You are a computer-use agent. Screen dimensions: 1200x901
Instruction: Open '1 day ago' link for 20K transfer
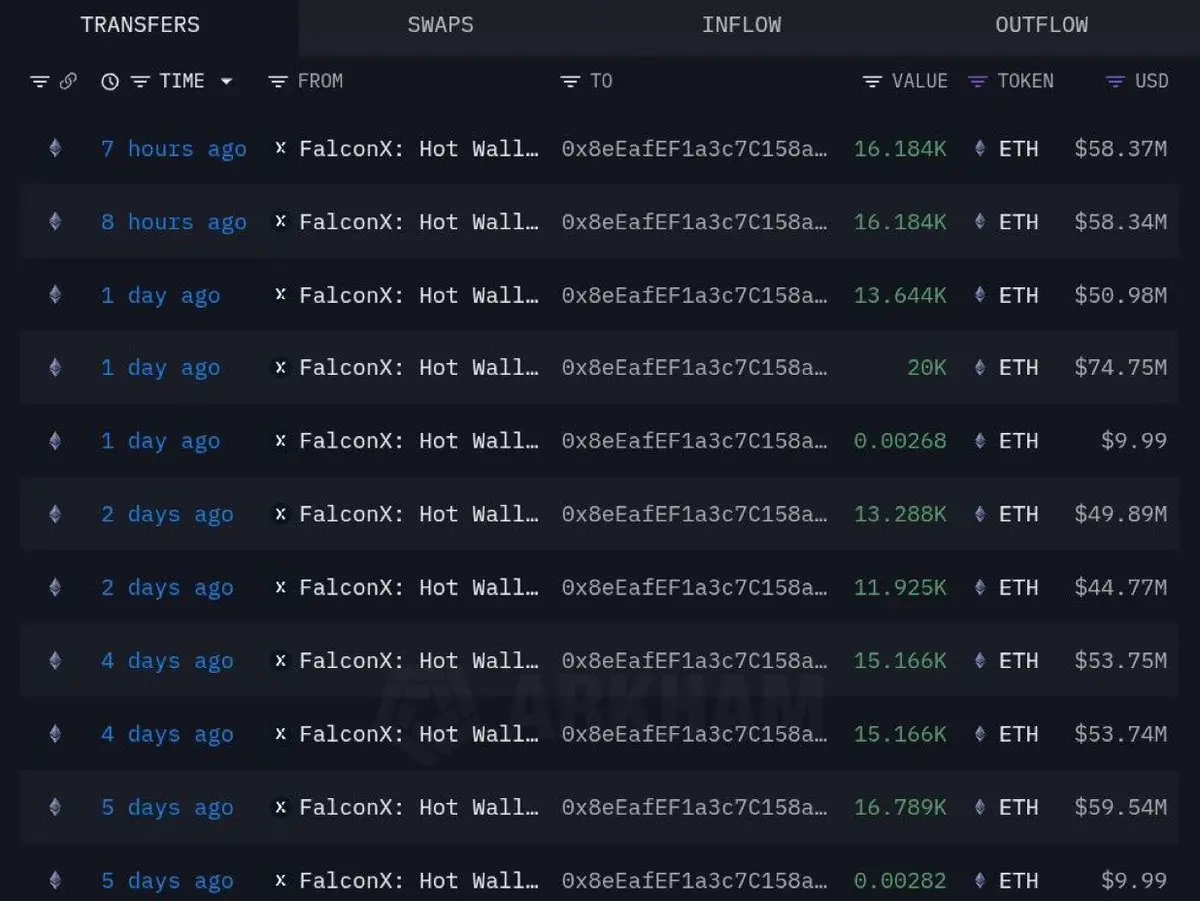tap(160, 369)
